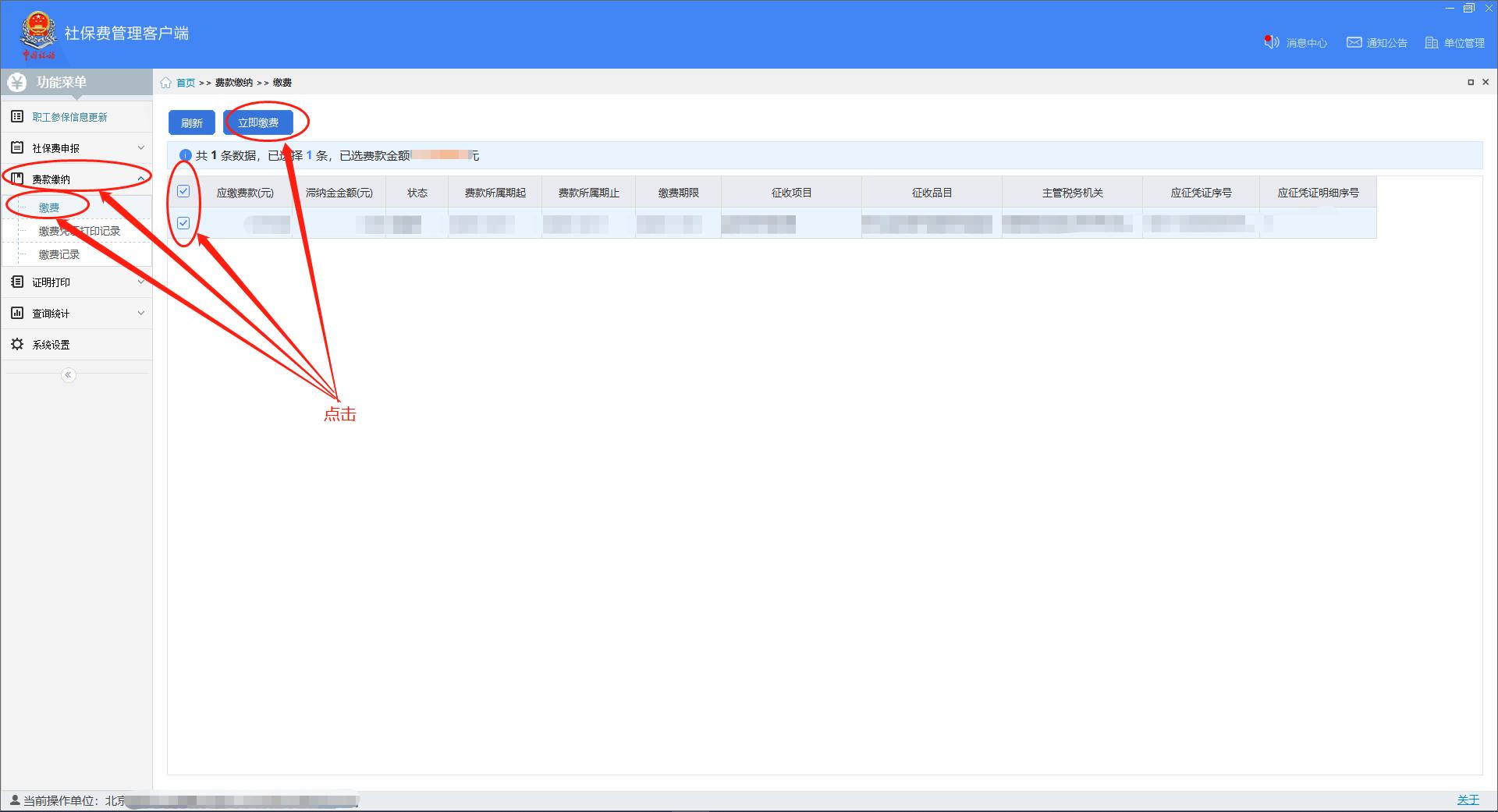The width and height of the screenshot is (1498, 812).
Task: Click the 证明打印 menu icon
Action: tap(17, 282)
